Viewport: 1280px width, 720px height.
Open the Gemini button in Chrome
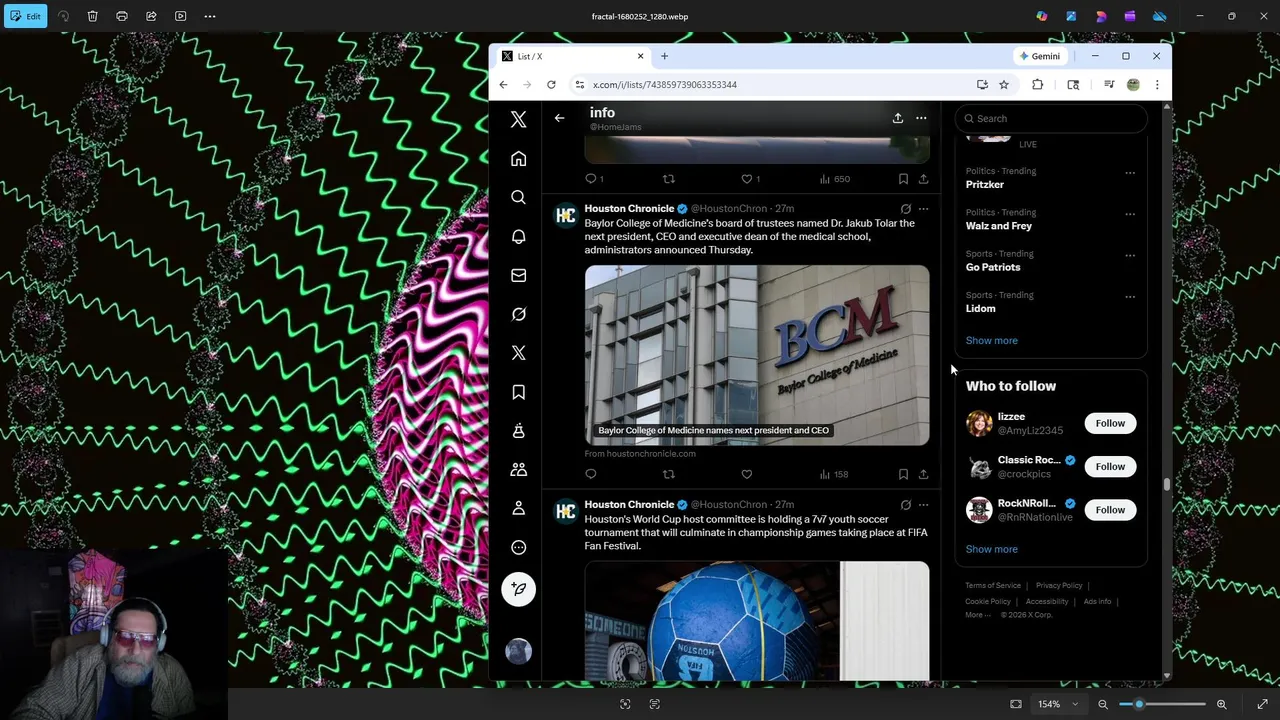(1040, 56)
